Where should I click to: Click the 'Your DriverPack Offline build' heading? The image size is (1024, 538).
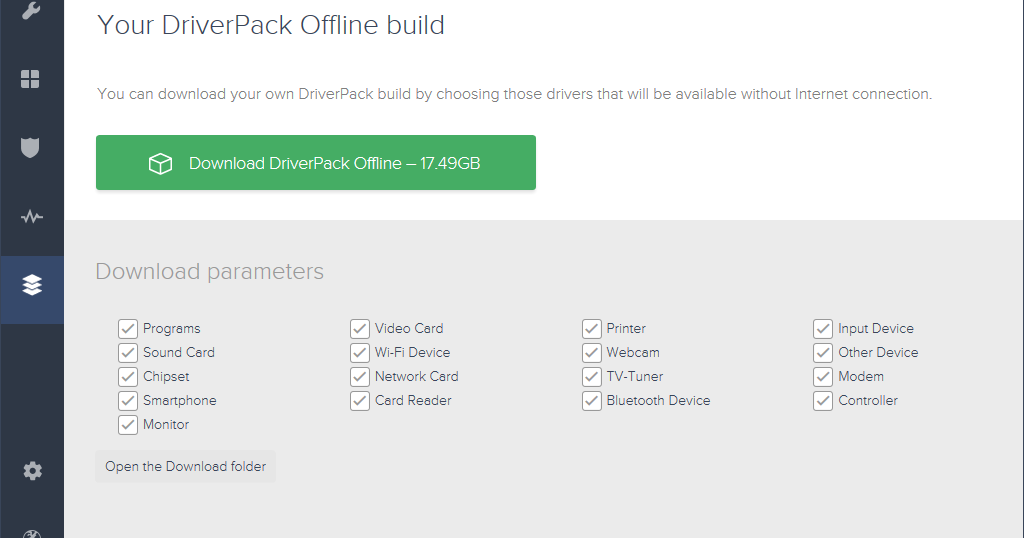pos(271,25)
